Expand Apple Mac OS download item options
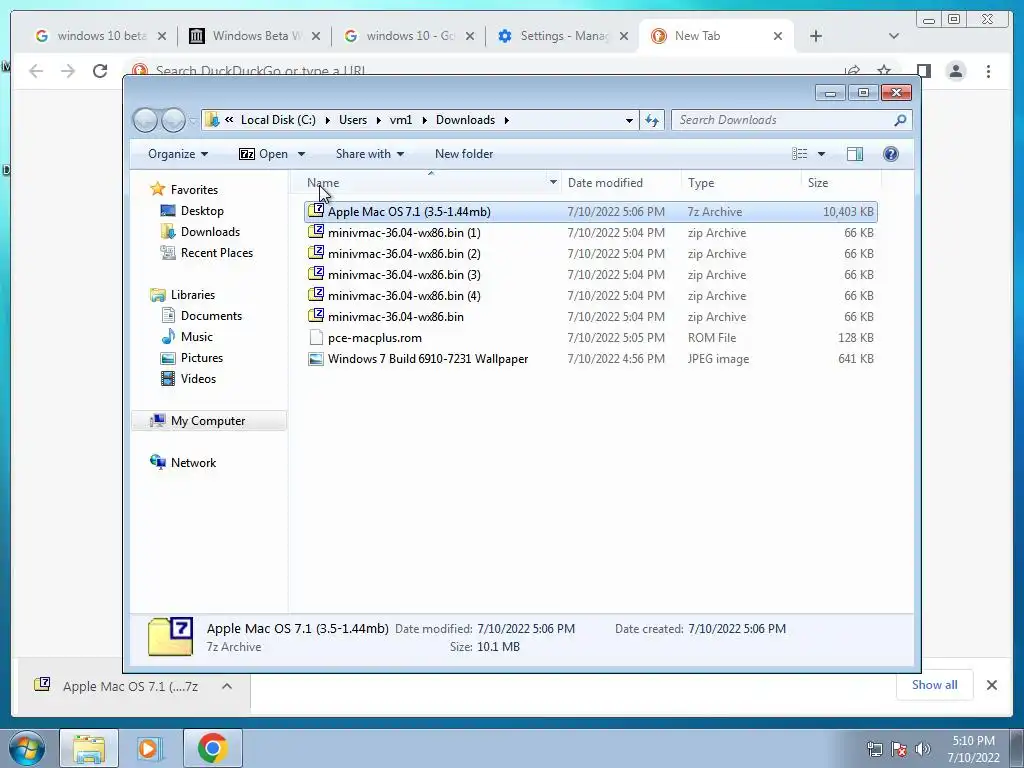Screen dimensions: 1024x768 tap(227, 686)
